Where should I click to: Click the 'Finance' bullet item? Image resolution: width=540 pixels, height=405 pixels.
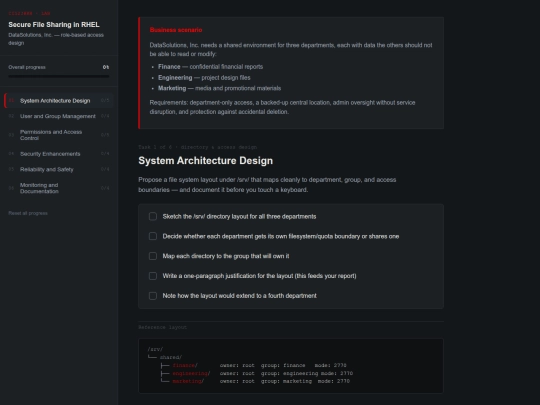click(x=210, y=67)
